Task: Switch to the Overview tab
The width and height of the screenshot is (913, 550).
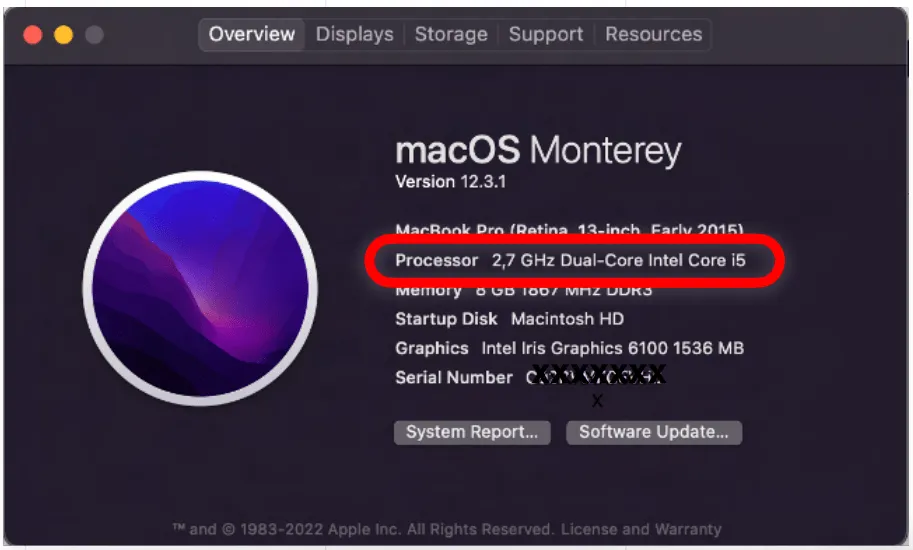Action: tap(252, 34)
